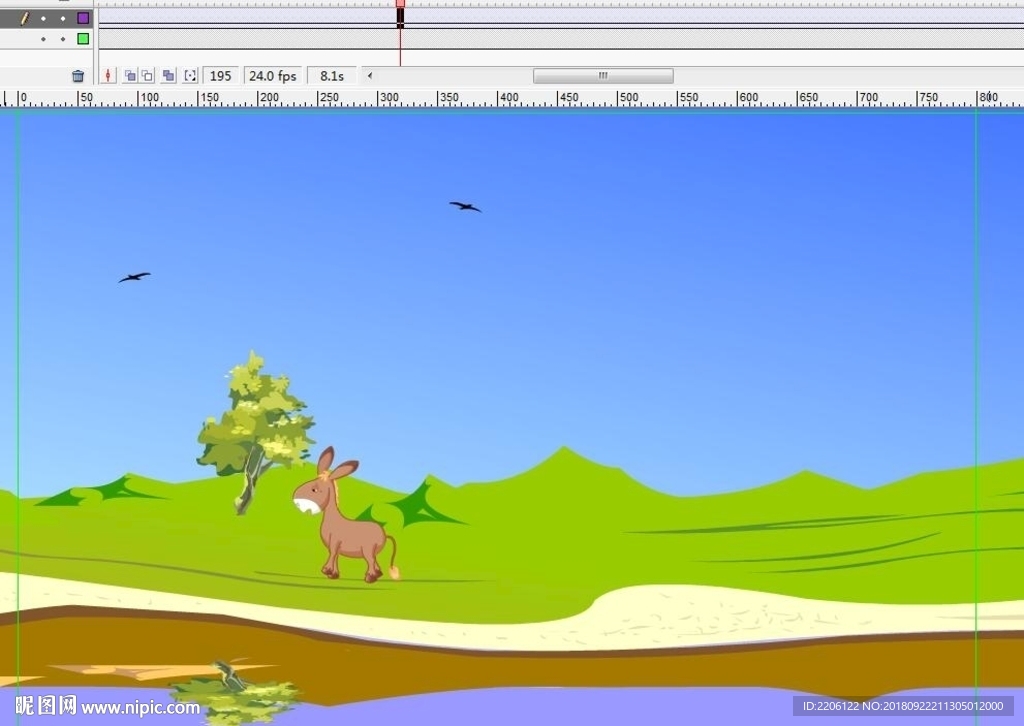Screen dimensions: 1024x726
Task: Select the bird flying at upper center
Action: tap(465, 207)
